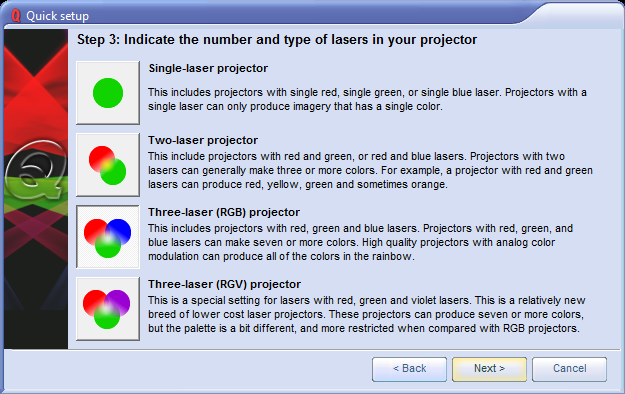Click the red Q app icon in title bar
This screenshot has width=625, height=394.
(x=16, y=16)
